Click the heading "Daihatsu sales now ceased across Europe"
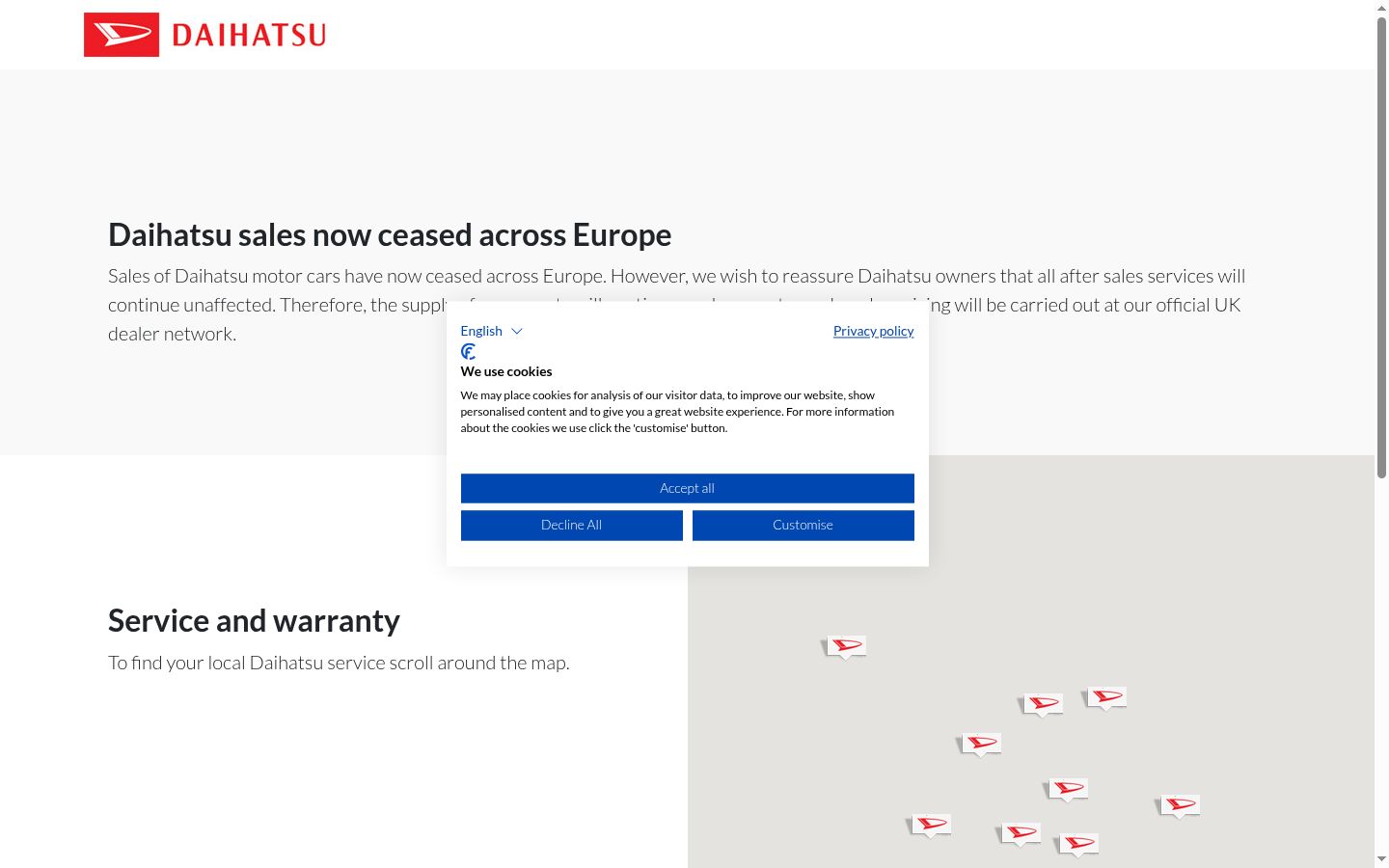This screenshot has width=1389, height=868. 390,234
